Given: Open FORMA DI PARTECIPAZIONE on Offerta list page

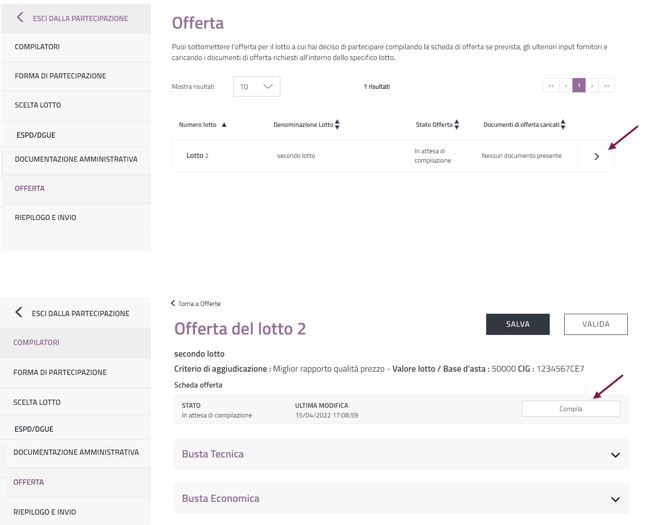Looking at the screenshot, I should point(60,75).
